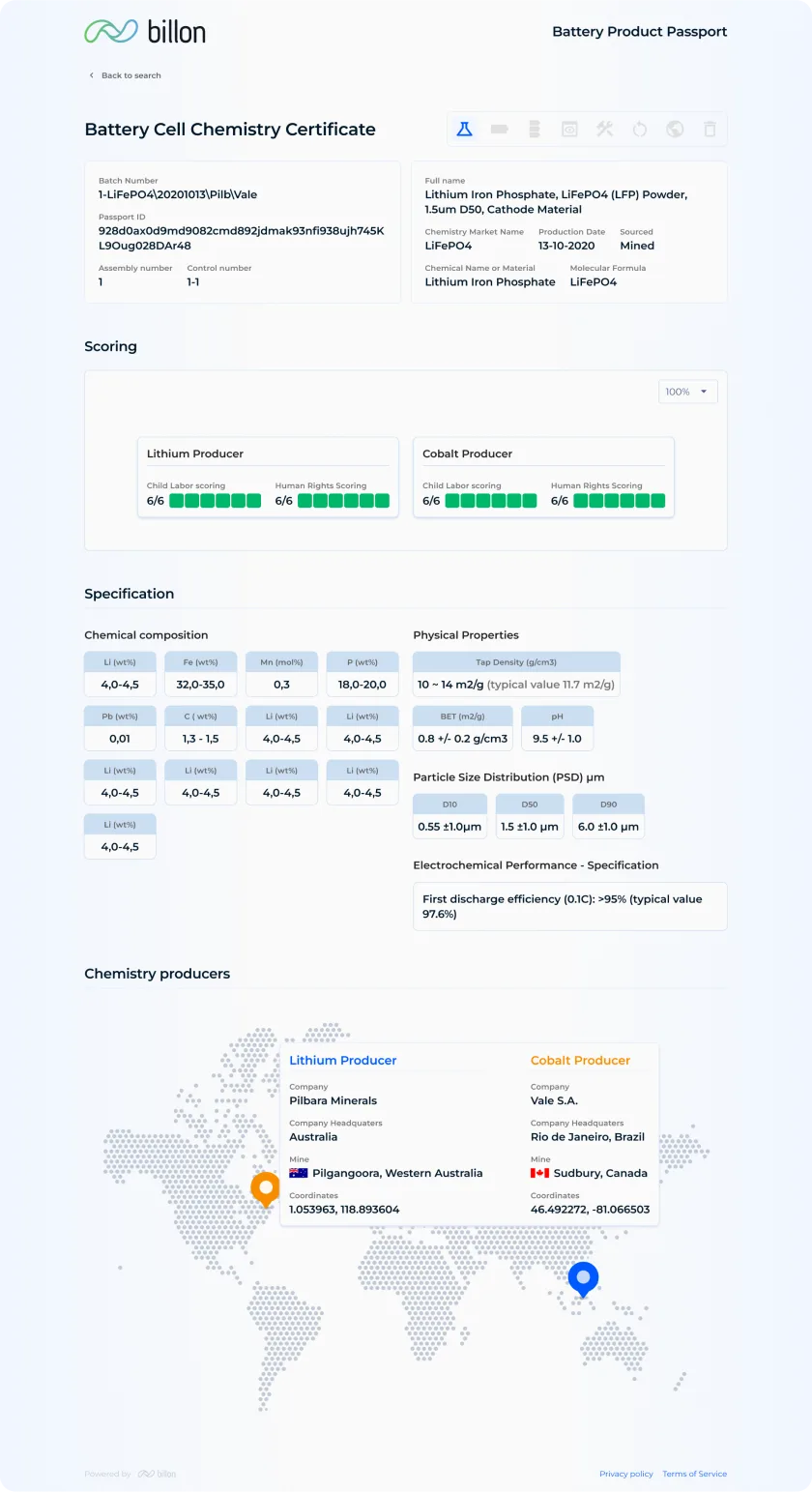Image resolution: width=812 pixels, height=1492 pixels.
Task: Click the Production Date 13-10-2020
Action: click(x=566, y=246)
